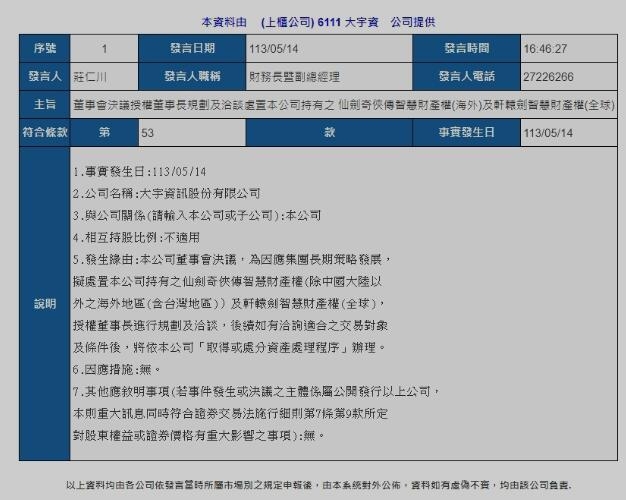Click the line starting 擬處置本公司持有之仙劍奇俠傳
Image resolution: width=626 pixels, height=500 pixels.
coord(228,282)
